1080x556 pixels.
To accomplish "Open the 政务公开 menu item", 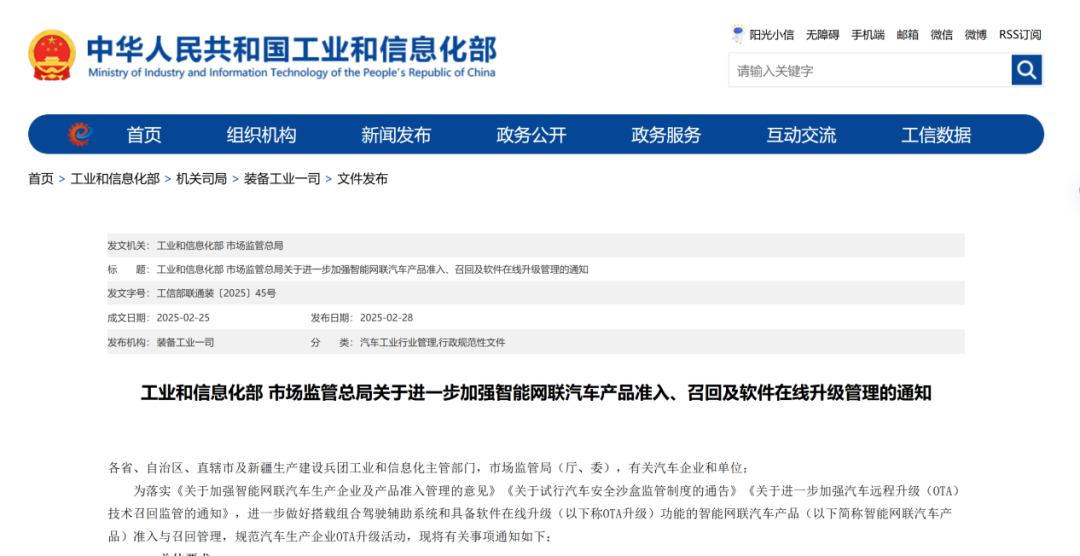I will tap(531, 135).
